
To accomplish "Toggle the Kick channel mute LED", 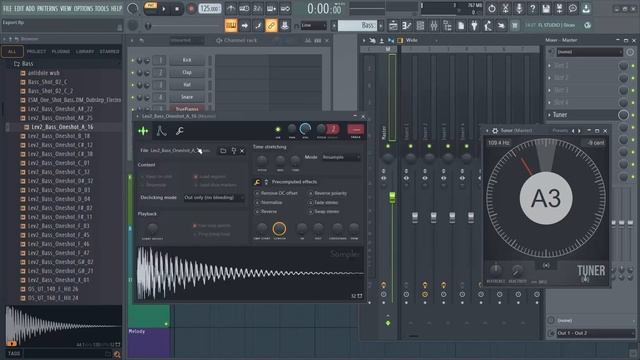I will point(133,60).
